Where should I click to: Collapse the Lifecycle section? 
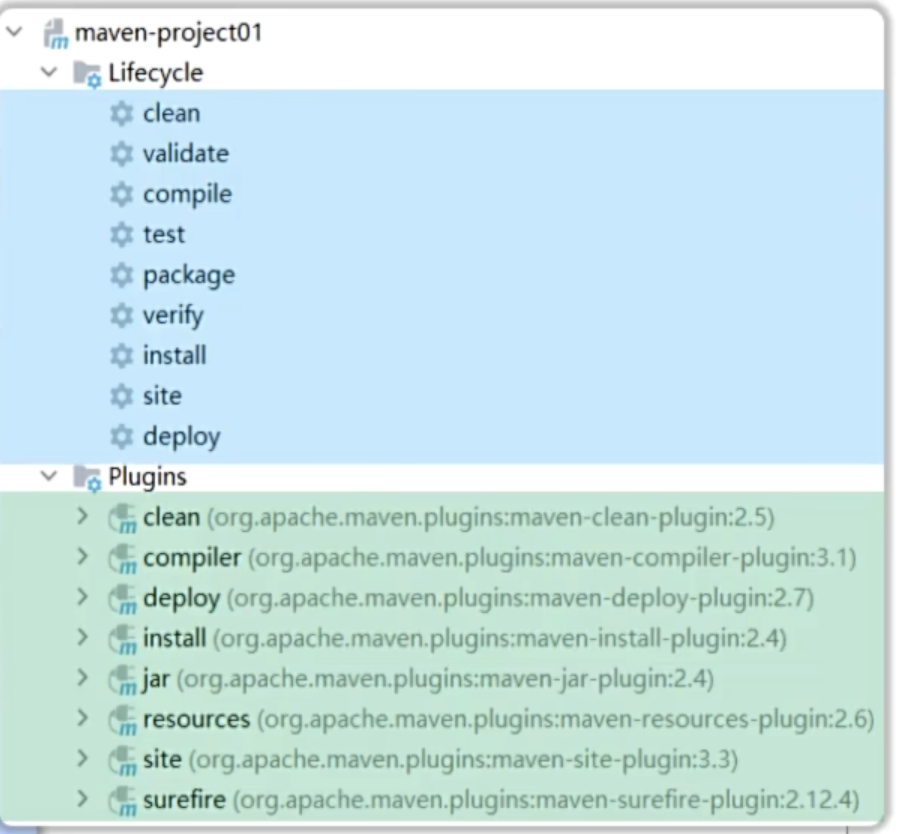pos(49,74)
